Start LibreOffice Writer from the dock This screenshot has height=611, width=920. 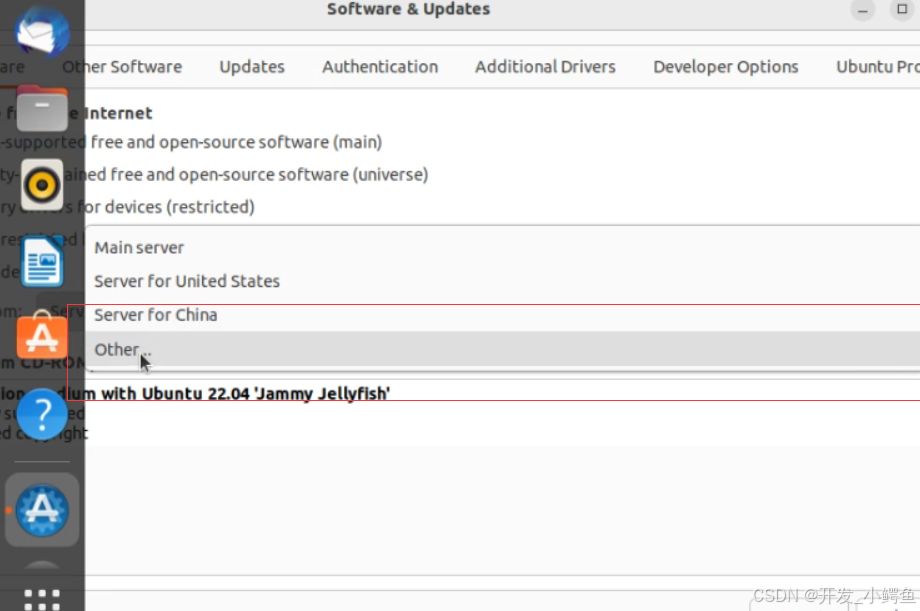42,261
